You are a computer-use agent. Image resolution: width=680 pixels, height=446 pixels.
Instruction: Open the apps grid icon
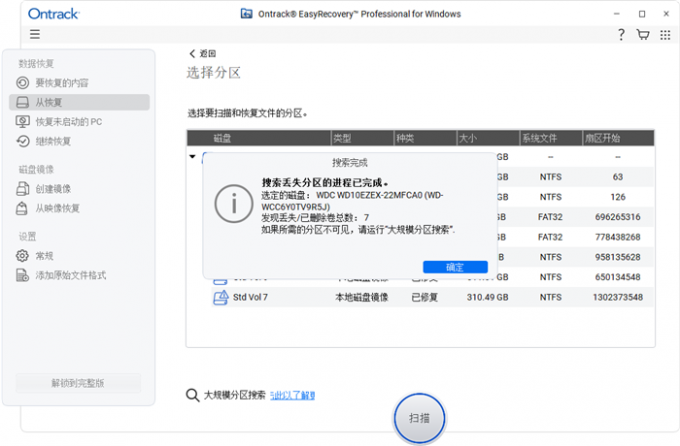(x=665, y=35)
